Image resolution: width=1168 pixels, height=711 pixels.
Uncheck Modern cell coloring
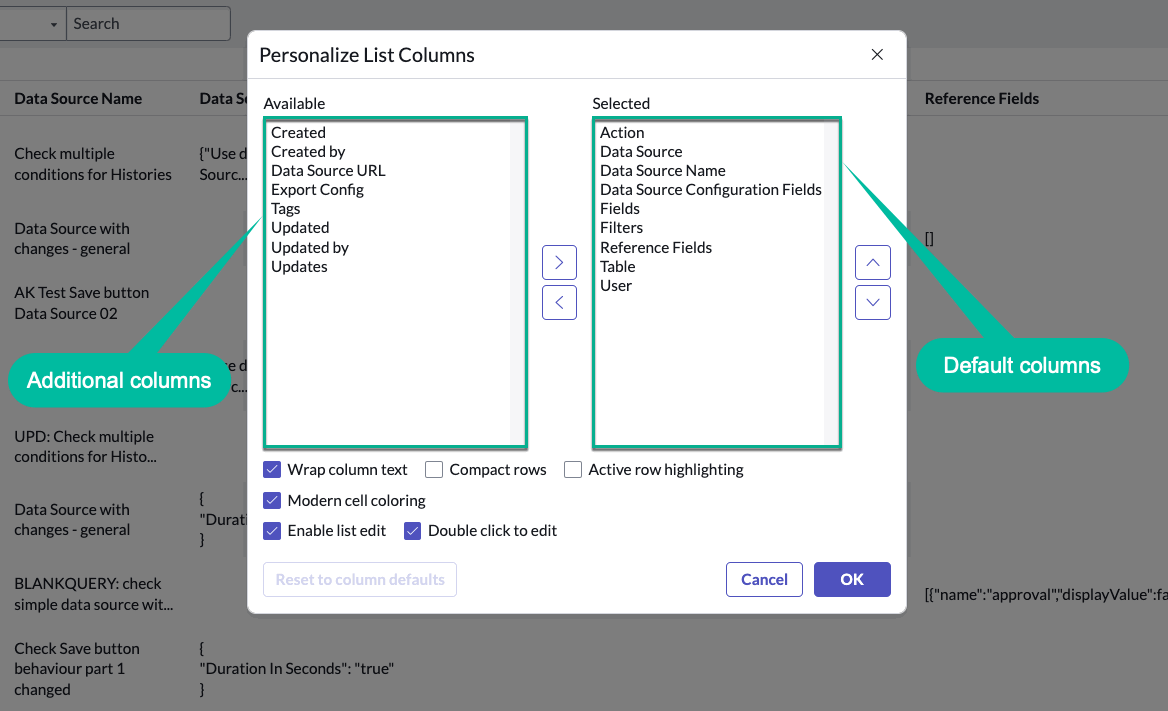tap(272, 500)
